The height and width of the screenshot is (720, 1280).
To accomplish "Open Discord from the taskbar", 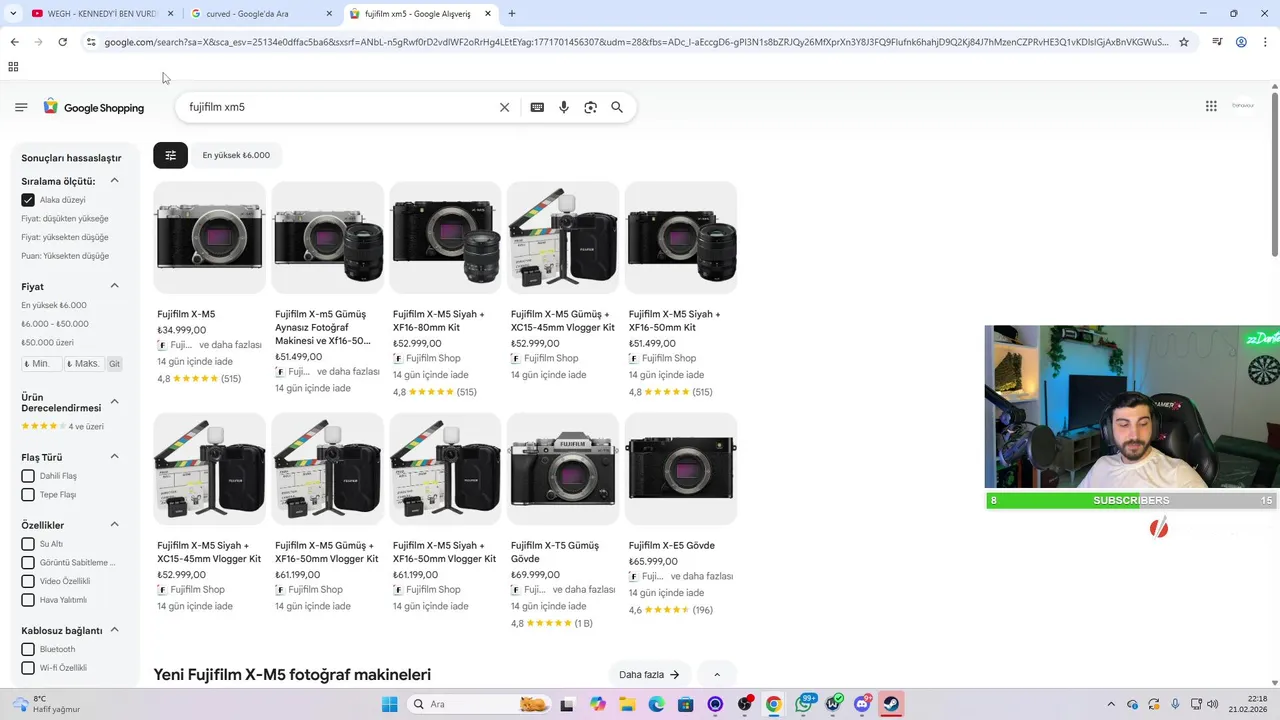I will click(x=862, y=704).
